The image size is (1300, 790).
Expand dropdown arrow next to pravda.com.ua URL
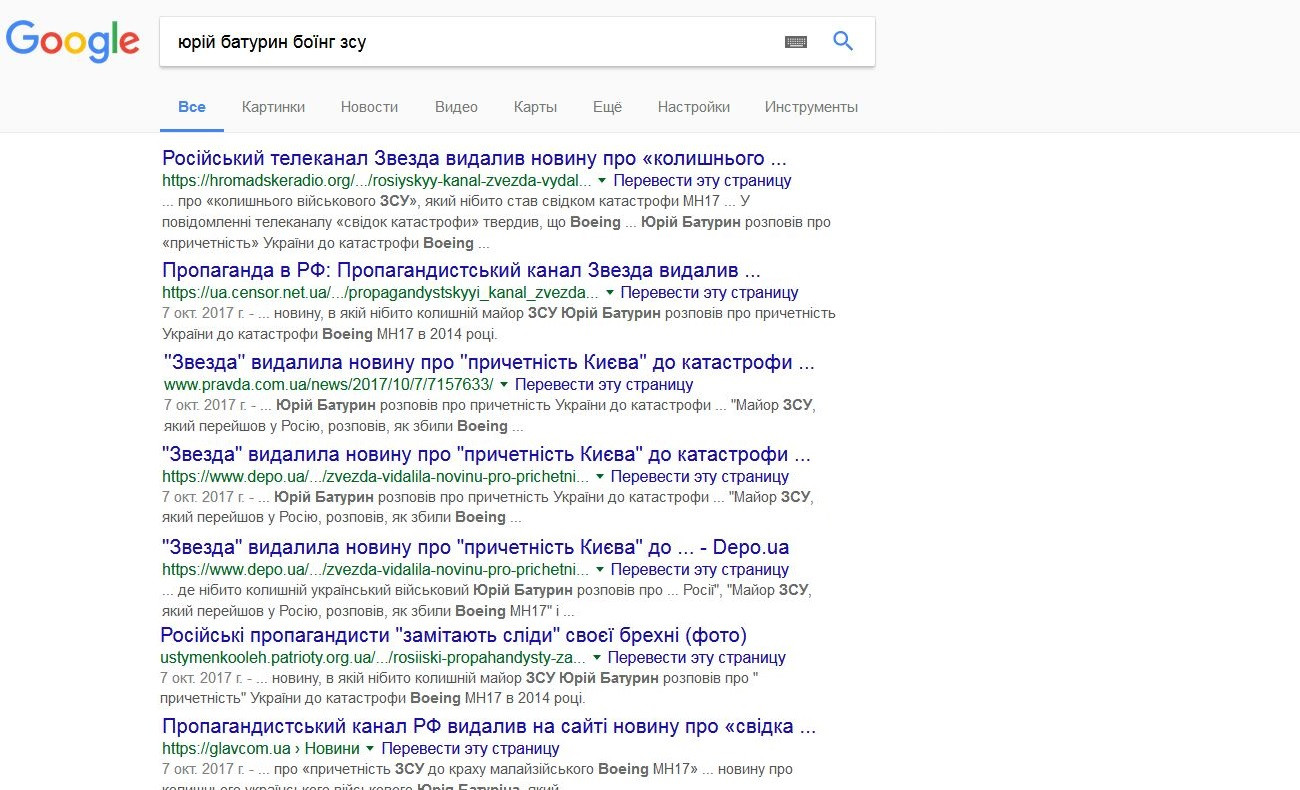click(x=503, y=385)
